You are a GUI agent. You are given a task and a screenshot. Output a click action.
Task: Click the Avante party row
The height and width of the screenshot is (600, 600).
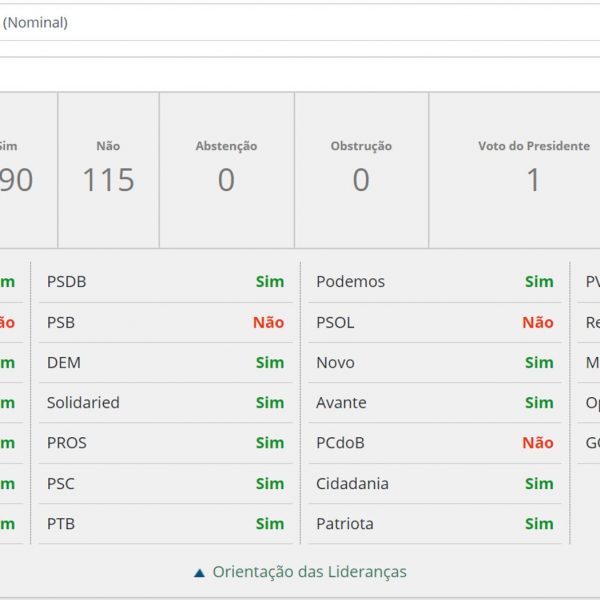point(434,403)
